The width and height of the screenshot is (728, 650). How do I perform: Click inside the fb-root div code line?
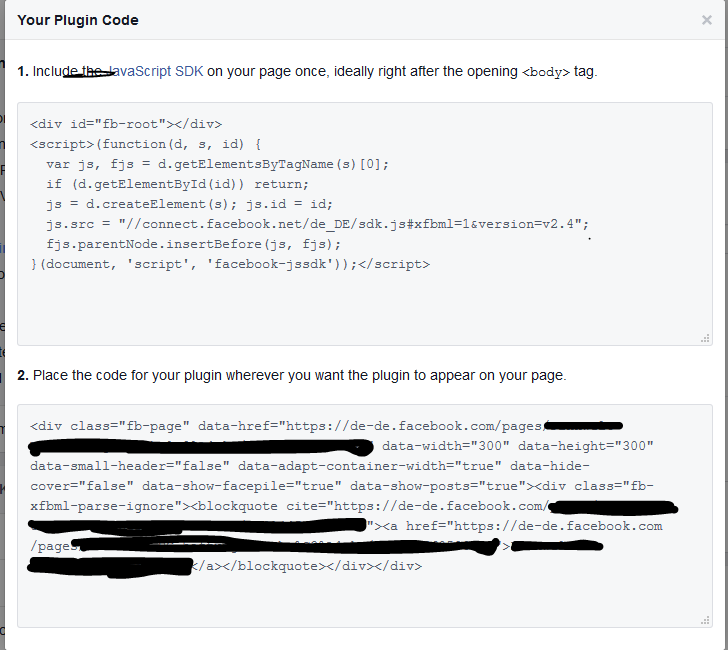126,124
